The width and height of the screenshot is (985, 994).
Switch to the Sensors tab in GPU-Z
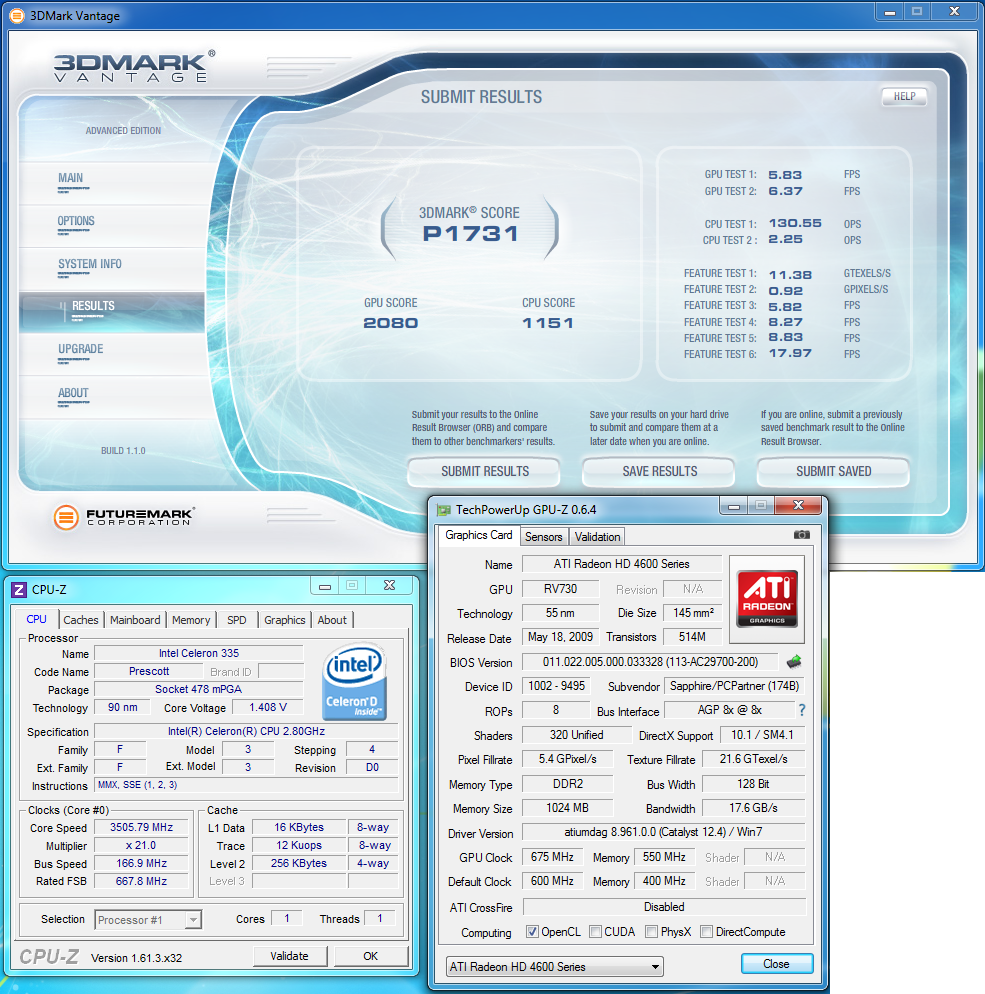[x=543, y=536]
